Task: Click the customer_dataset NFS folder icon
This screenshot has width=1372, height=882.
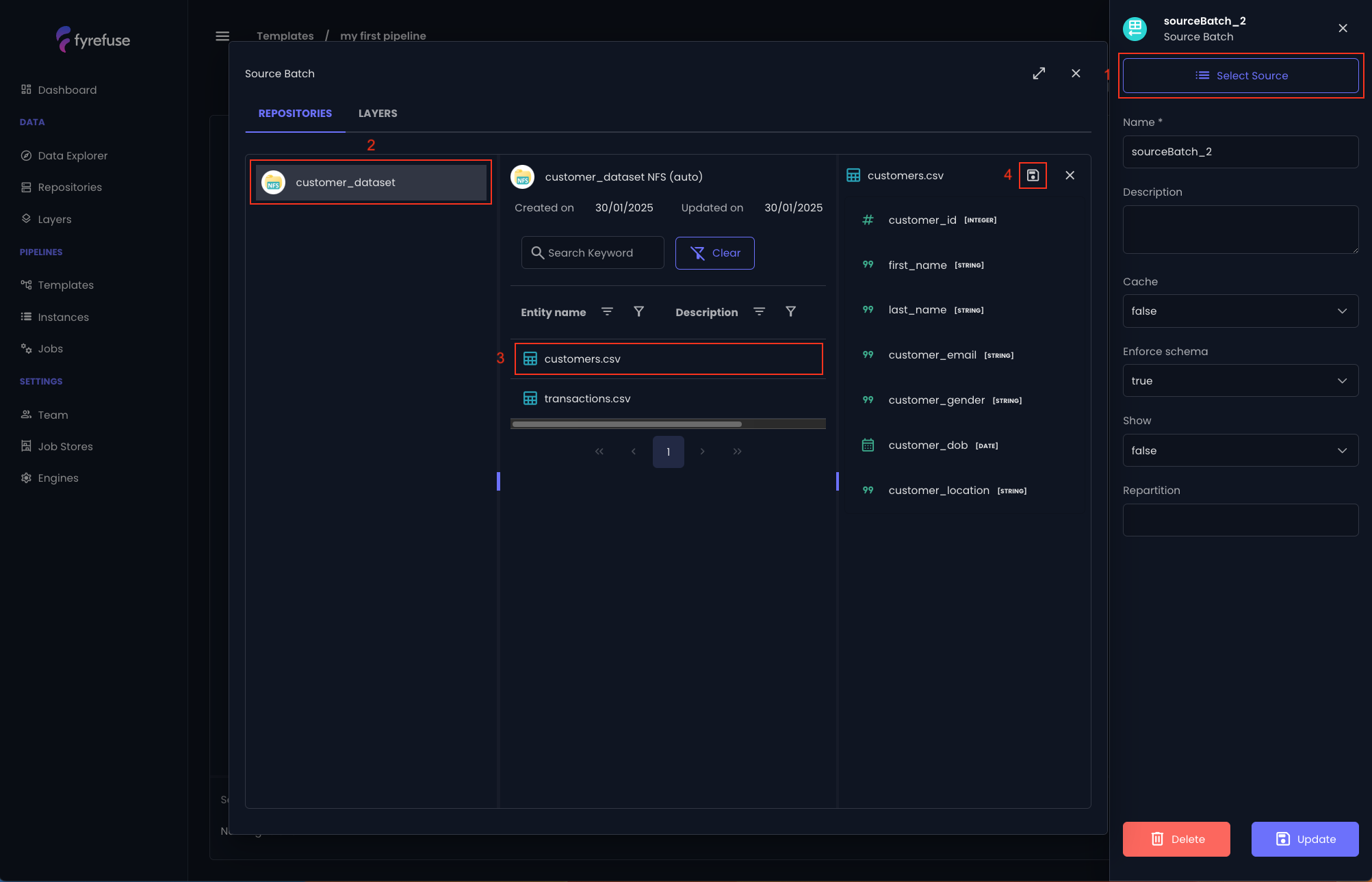Action: tap(522, 177)
